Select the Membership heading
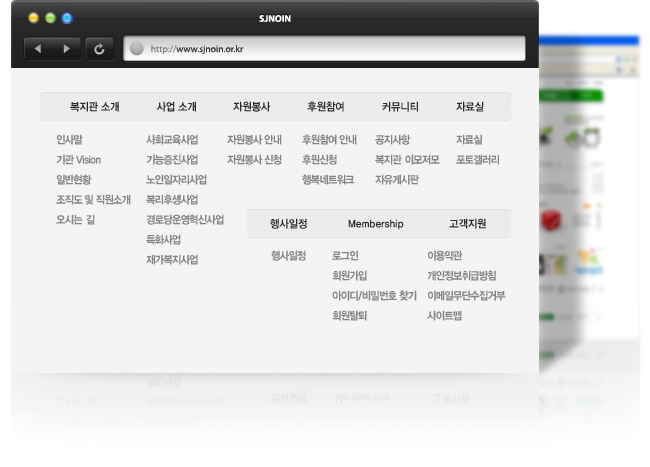650x467 pixels. pyautogui.click(x=376, y=224)
